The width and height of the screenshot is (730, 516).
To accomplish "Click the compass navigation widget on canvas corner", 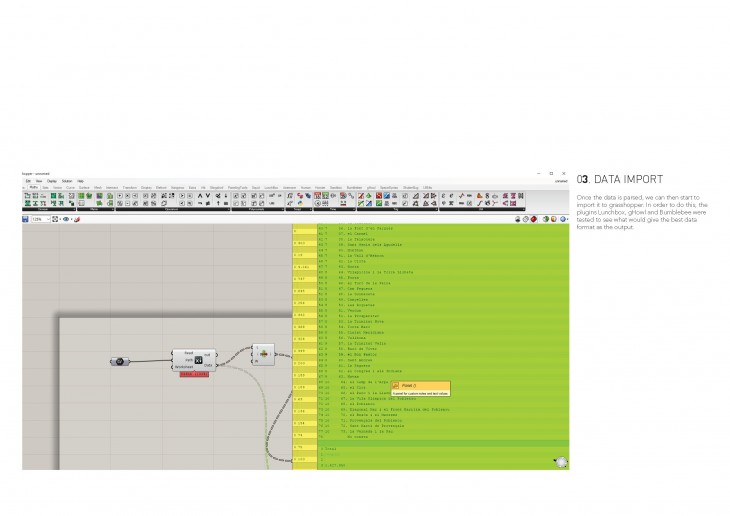I will 561,461.
